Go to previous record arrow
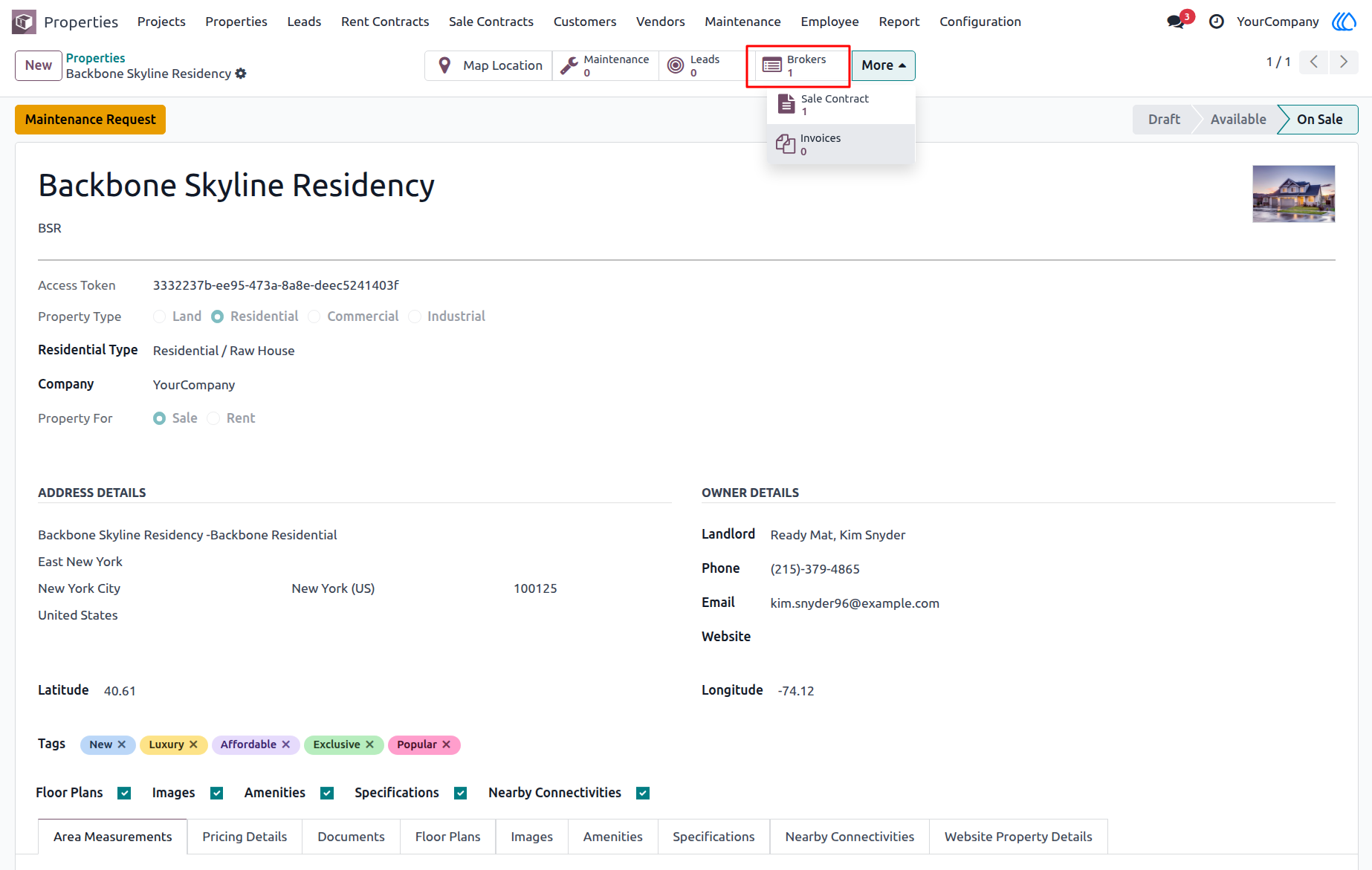 click(1314, 62)
